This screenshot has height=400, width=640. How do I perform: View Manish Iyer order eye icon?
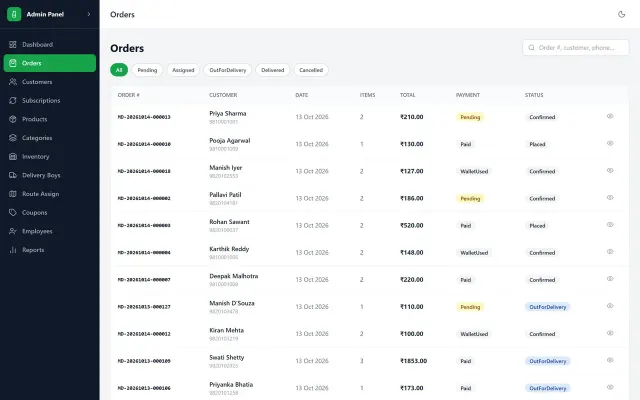(610, 171)
